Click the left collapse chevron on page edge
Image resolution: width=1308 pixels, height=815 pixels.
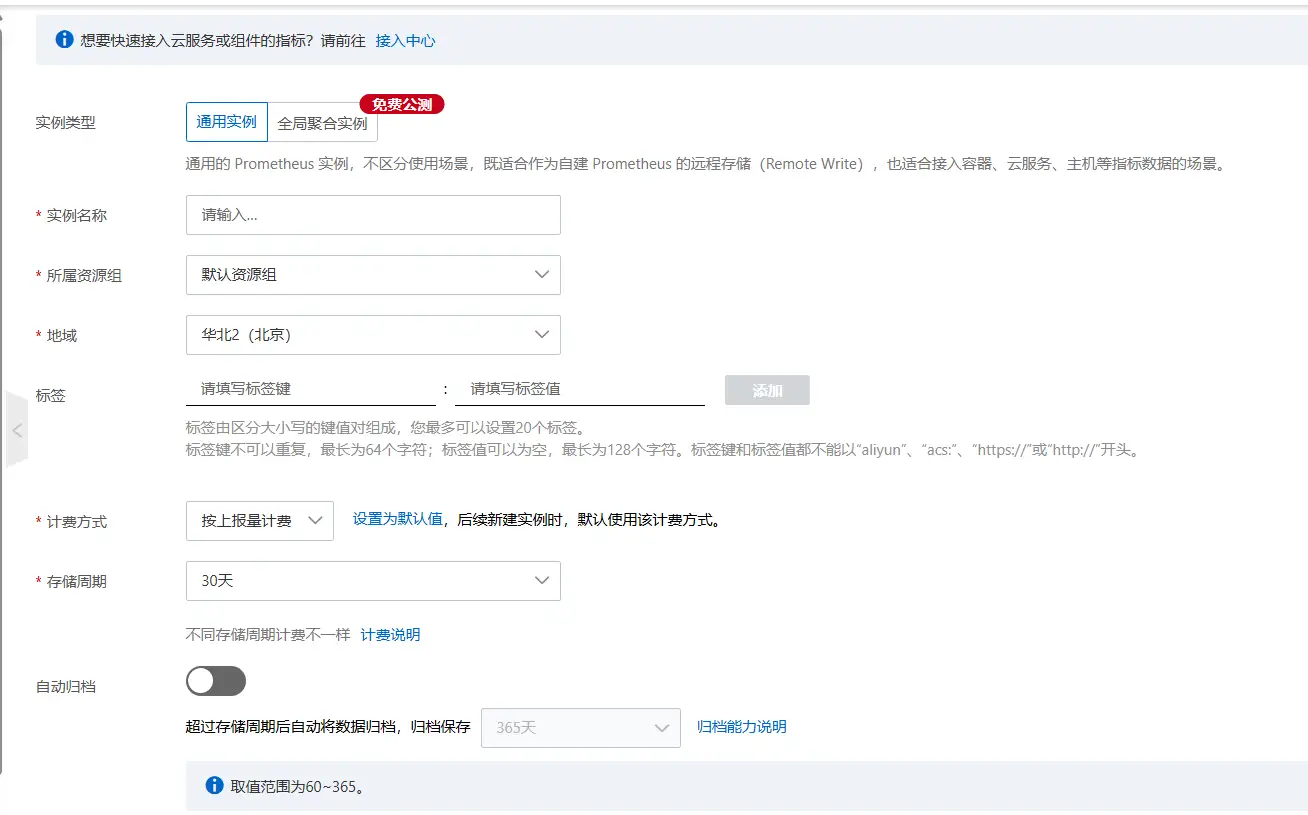(16, 428)
